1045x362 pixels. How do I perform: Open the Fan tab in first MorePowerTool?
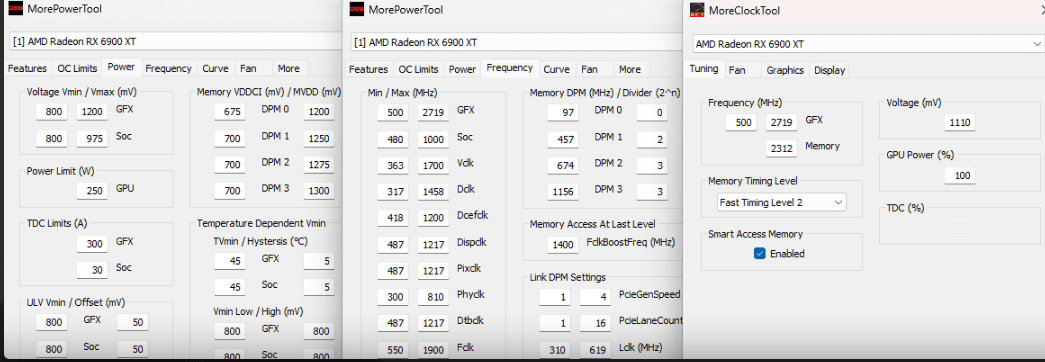[248, 68]
